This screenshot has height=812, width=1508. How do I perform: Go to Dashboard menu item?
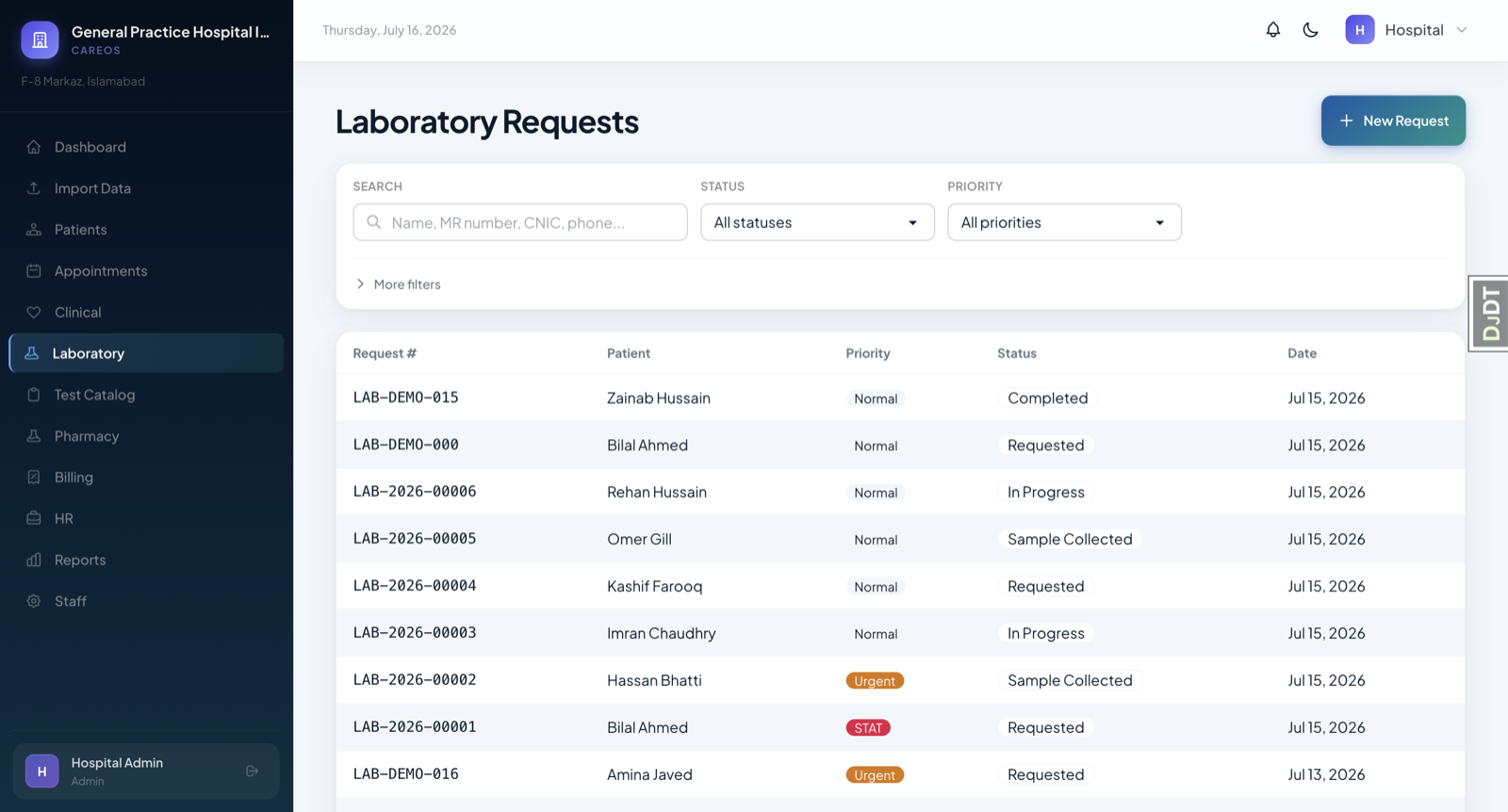pos(146,147)
